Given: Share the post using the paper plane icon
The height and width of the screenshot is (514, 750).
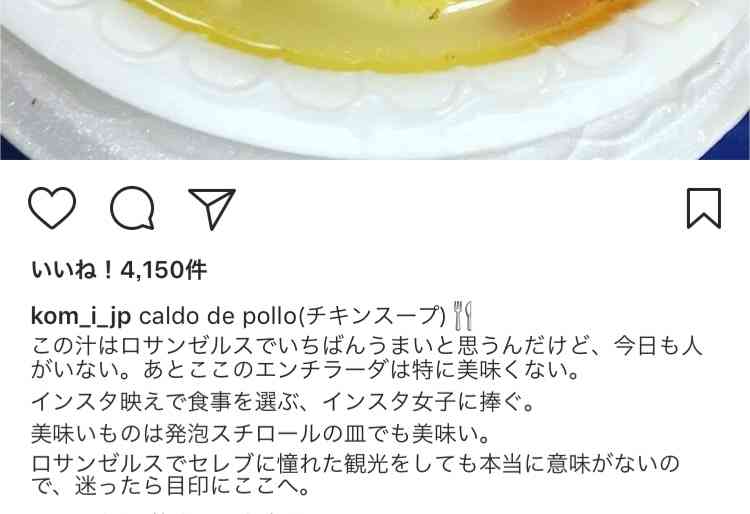Looking at the screenshot, I should point(212,209).
